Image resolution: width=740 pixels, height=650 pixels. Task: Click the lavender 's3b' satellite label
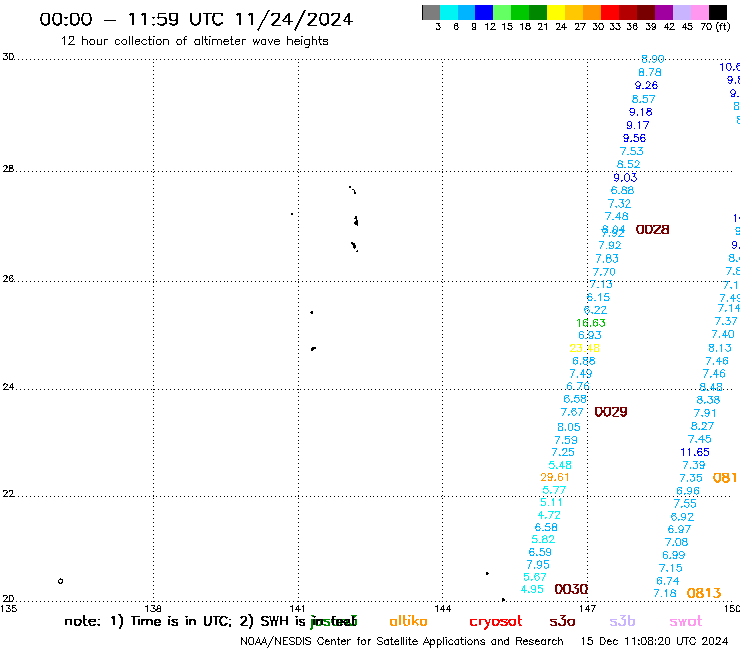click(x=622, y=621)
